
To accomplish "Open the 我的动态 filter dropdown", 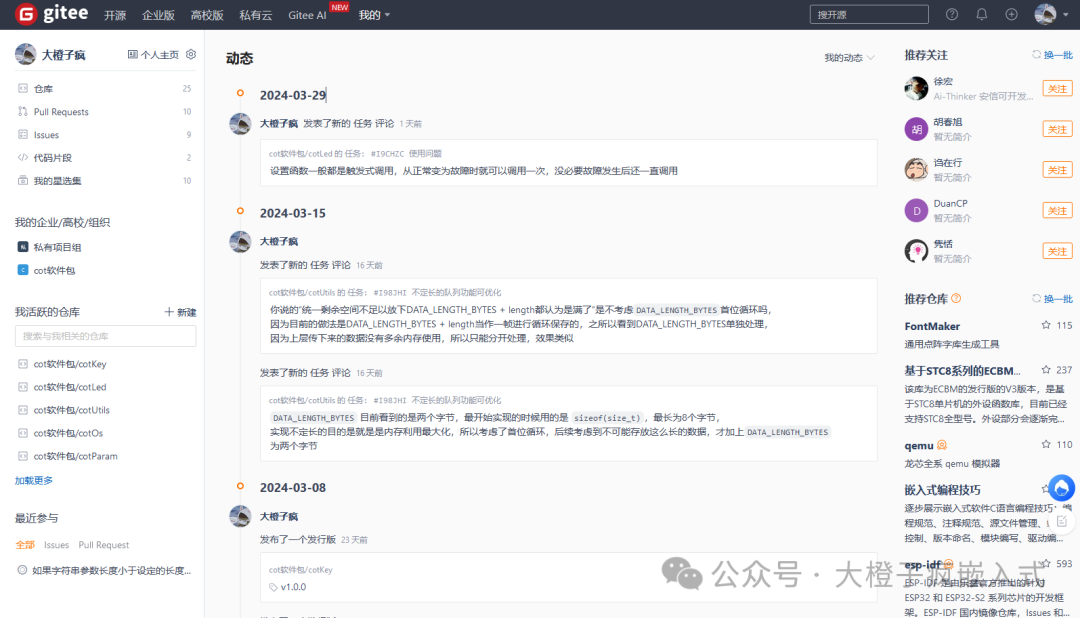I will pyautogui.click(x=849, y=58).
